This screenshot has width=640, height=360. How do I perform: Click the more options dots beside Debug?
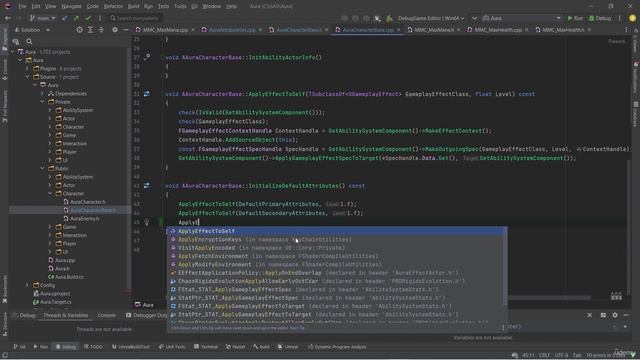click(620, 18)
